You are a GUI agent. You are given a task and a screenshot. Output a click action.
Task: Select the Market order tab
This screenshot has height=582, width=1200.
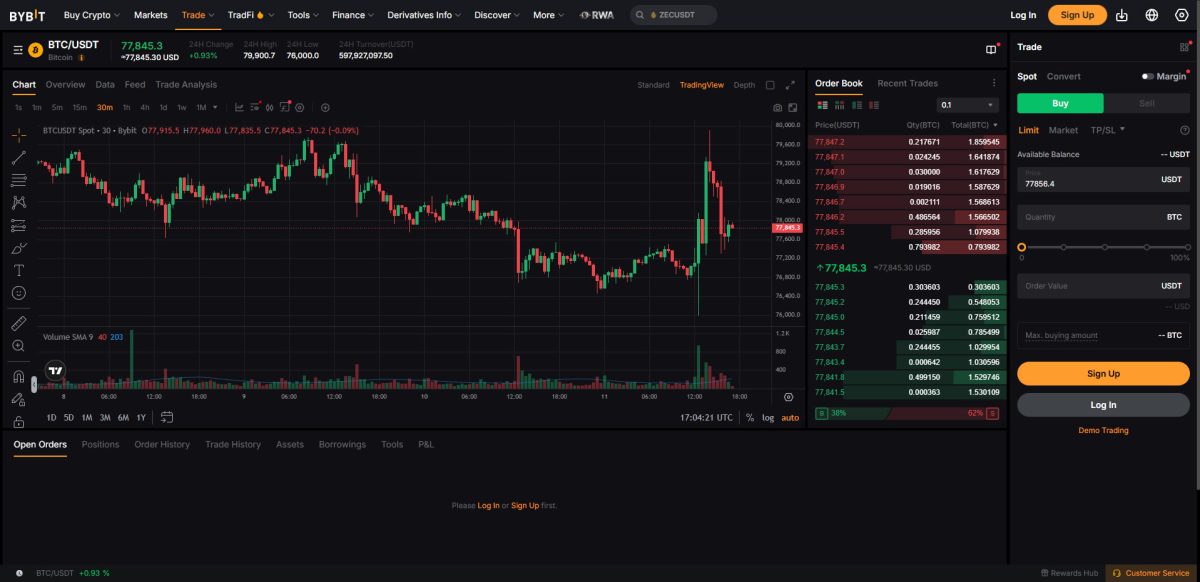pos(1063,130)
